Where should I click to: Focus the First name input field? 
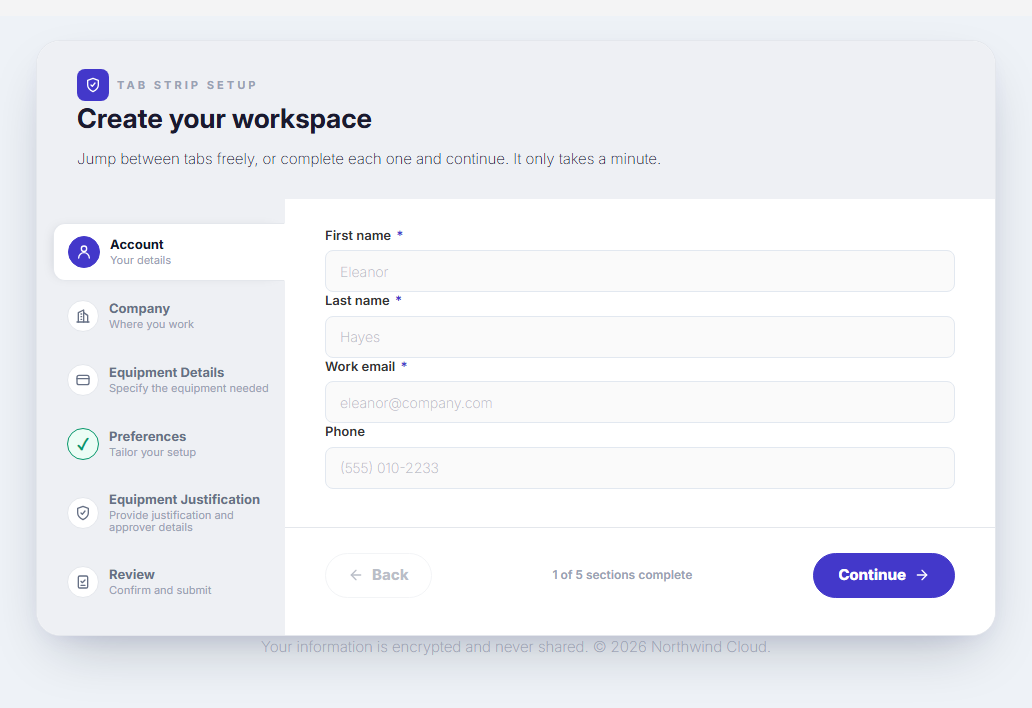tap(640, 271)
